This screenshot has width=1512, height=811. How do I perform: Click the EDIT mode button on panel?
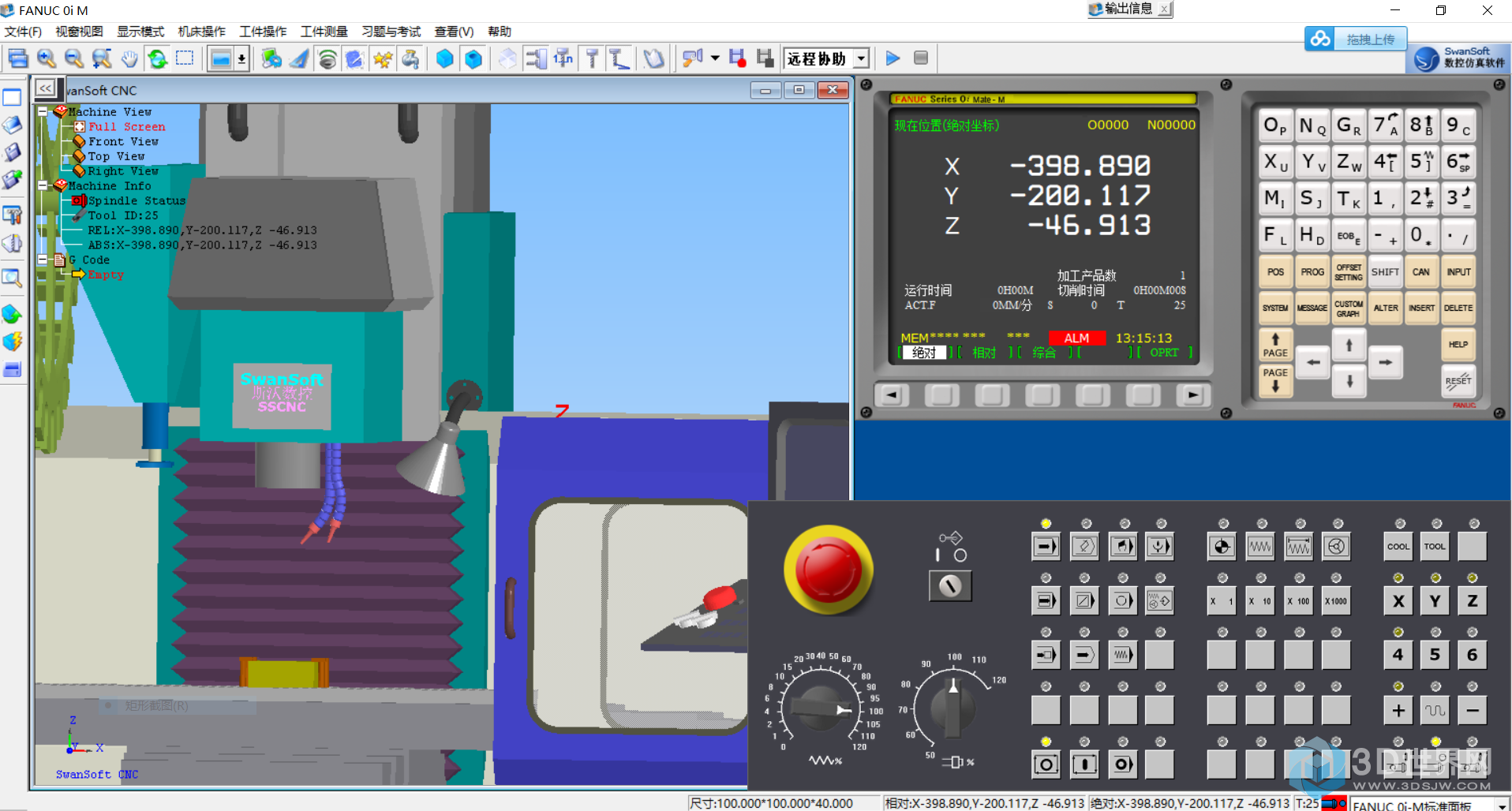[1084, 546]
